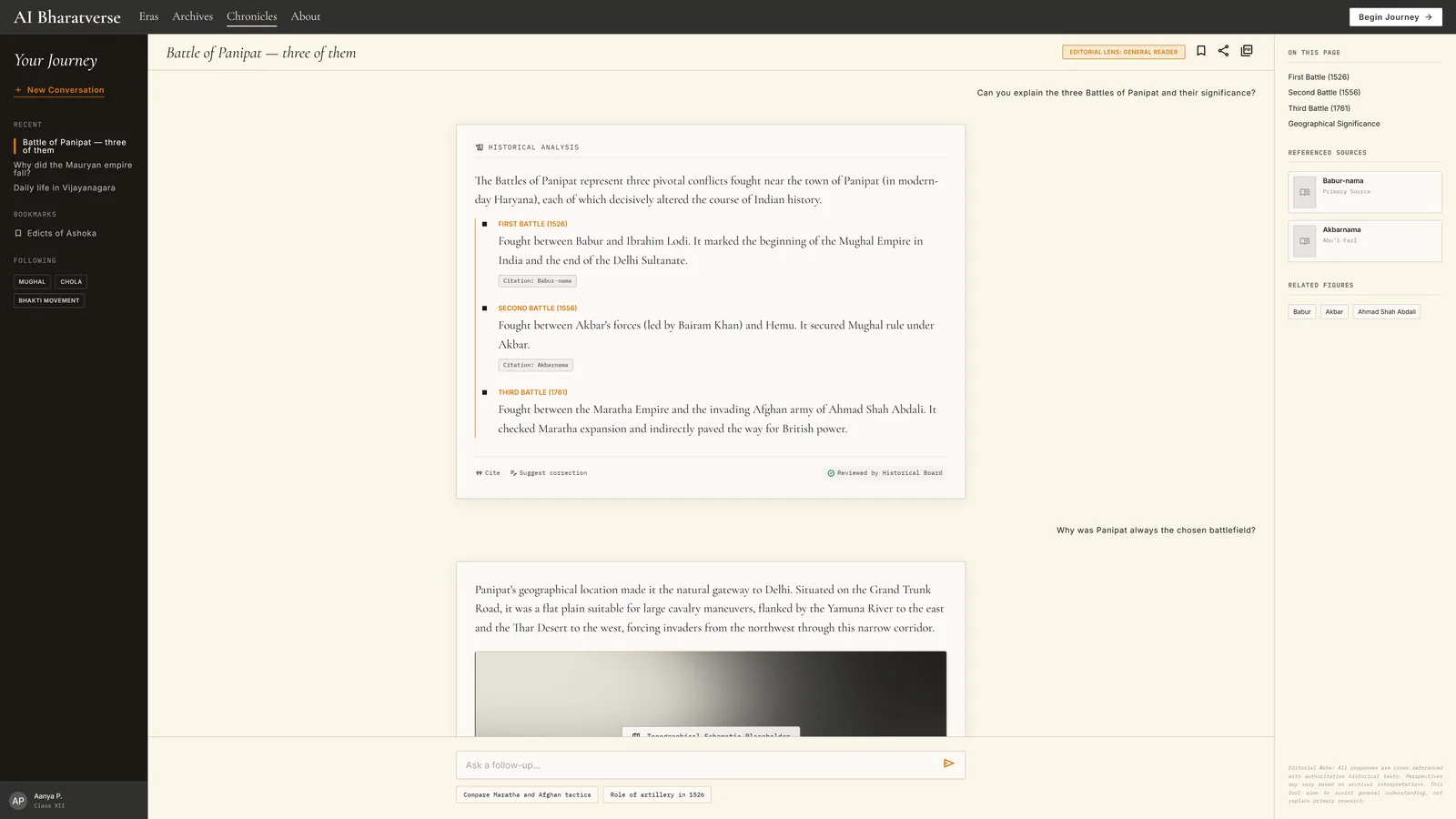1456x819 pixels.
Task: Click the Reviewed by Historical Board badge
Action: point(885,473)
